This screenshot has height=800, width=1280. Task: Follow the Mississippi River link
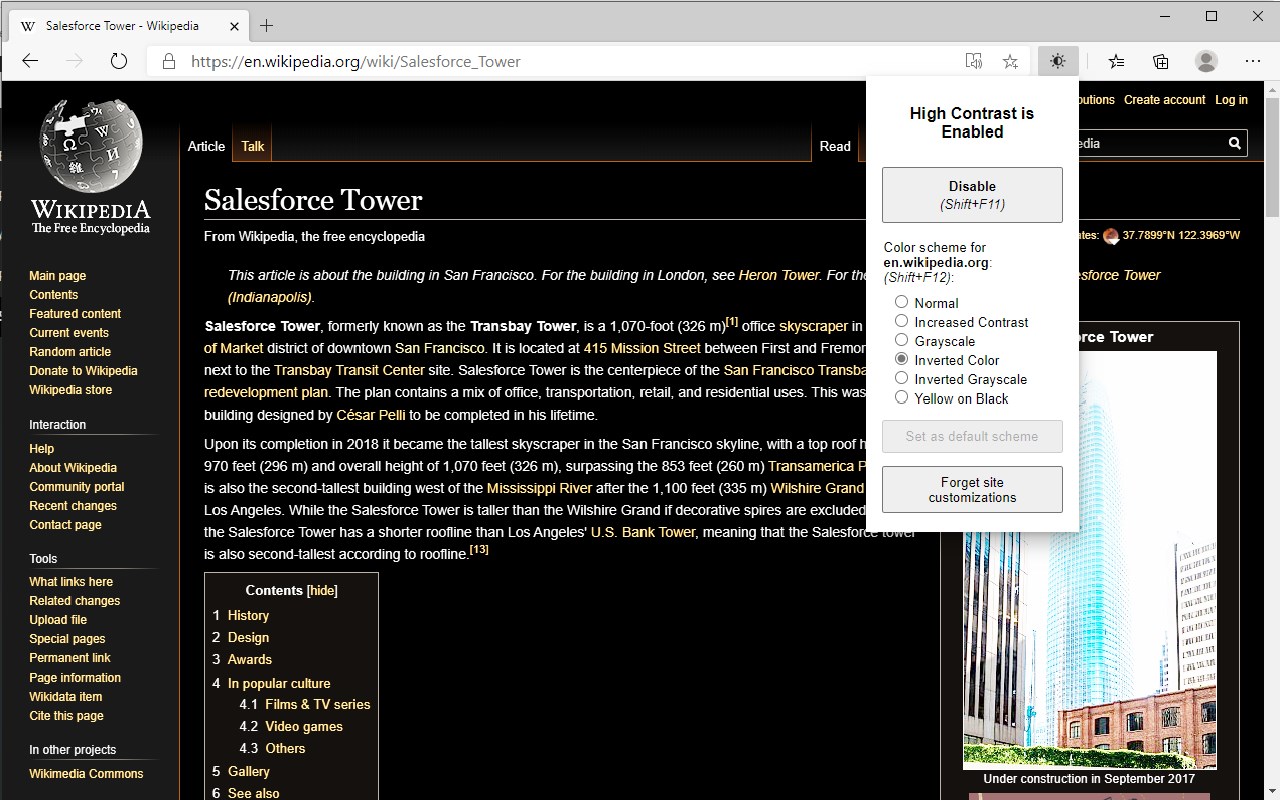[x=539, y=488]
